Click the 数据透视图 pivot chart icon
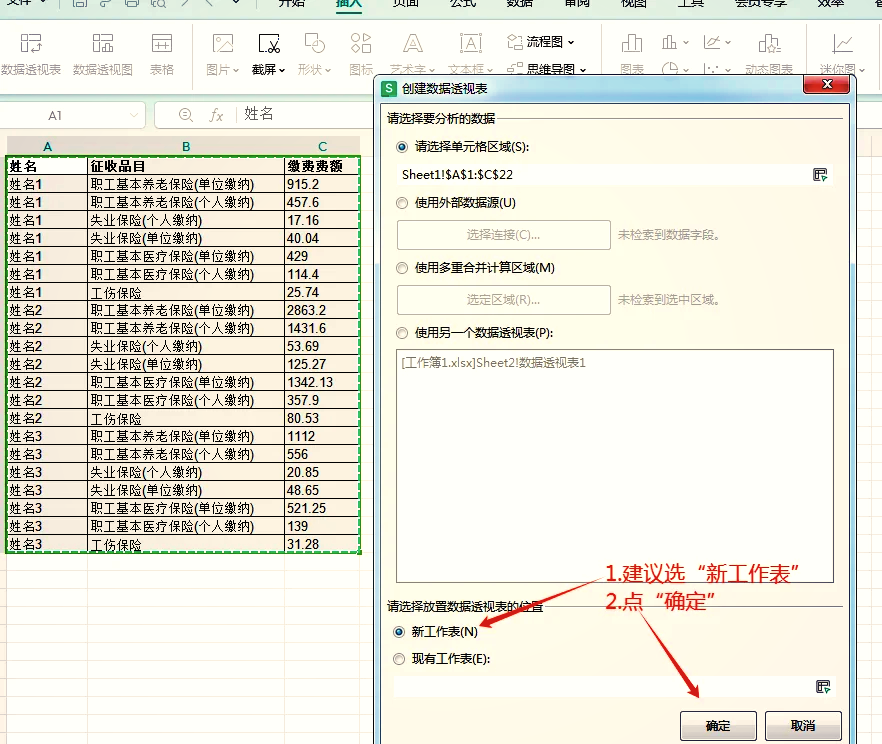The image size is (882, 744). (x=102, y=43)
